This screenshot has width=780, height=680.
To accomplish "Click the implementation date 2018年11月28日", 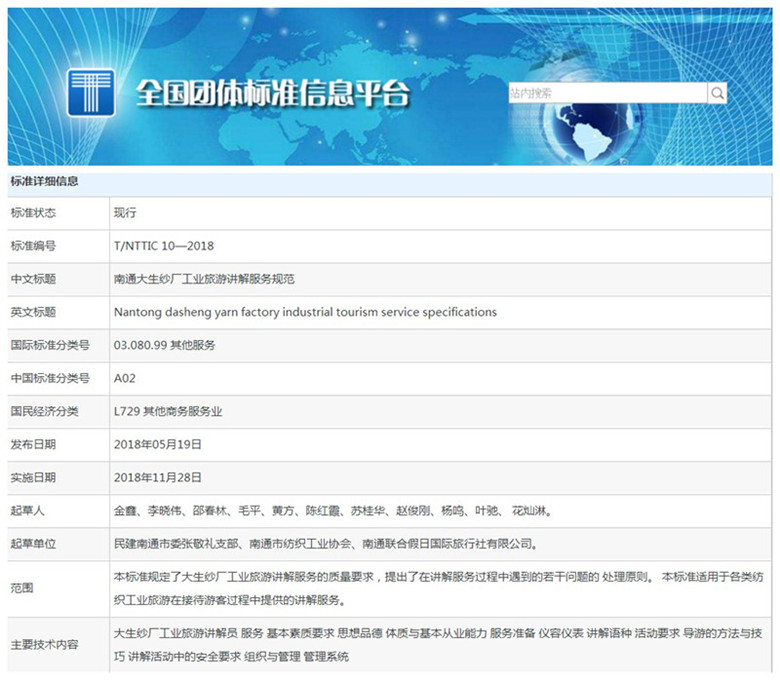I will [158, 477].
